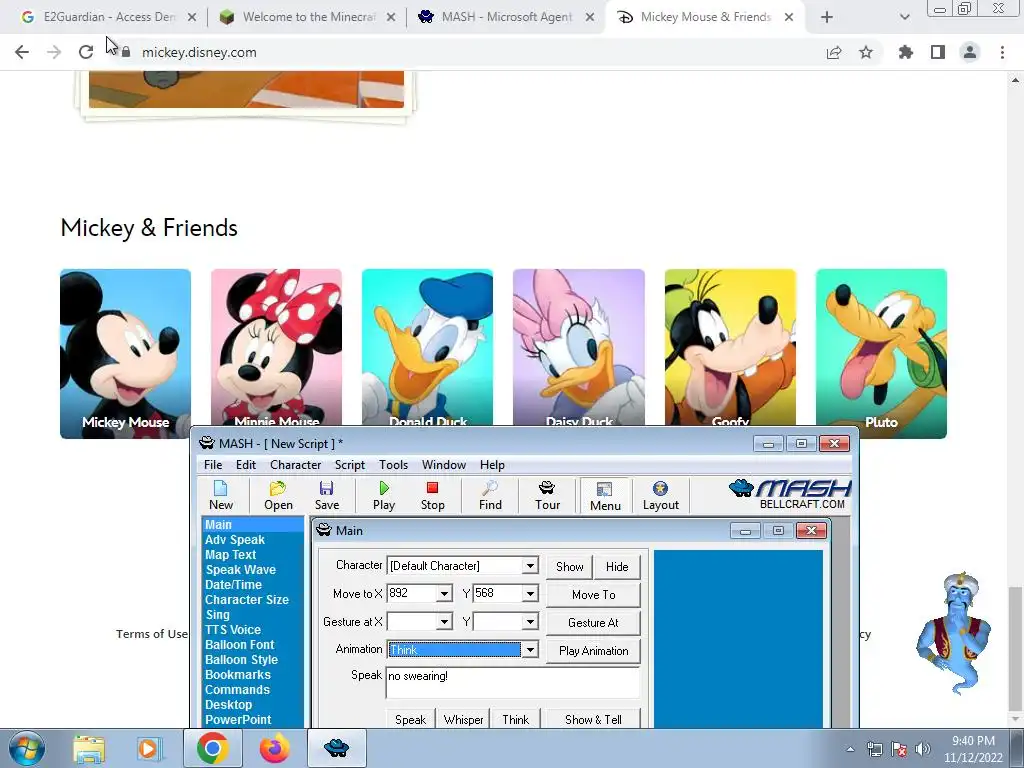Select Balloon Font in the side list
The width and height of the screenshot is (1024, 768).
(x=240, y=645)
